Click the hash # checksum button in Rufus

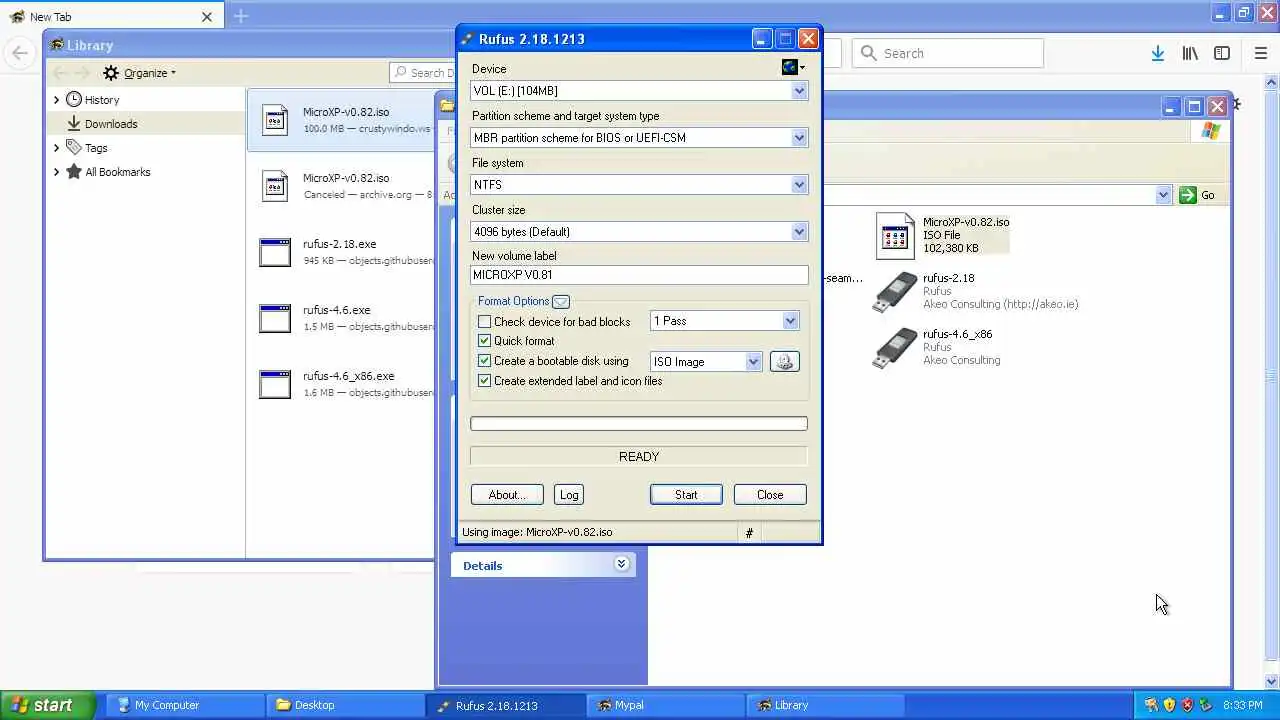(x=749, y=533)
